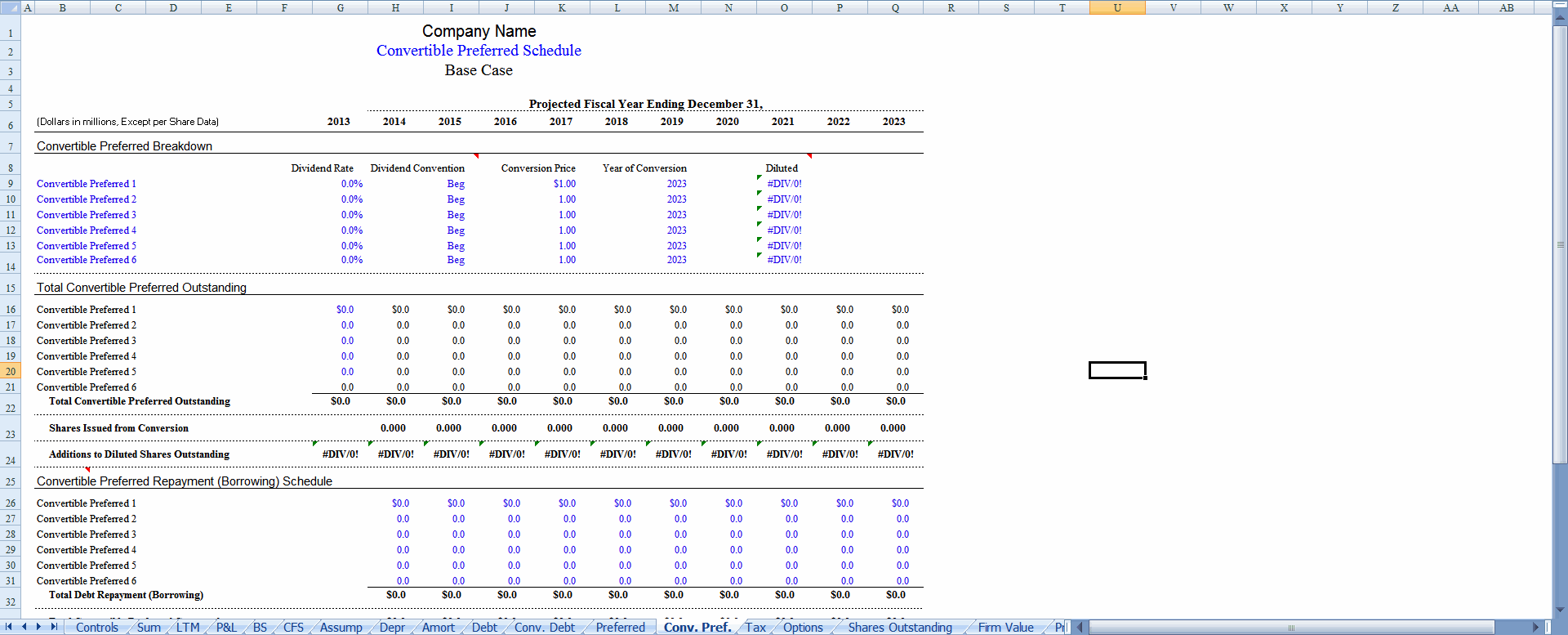Viewport: 1568px width, 635px height.
Task: Switch to the Options sheet tab
Action: tap(803, 628)
